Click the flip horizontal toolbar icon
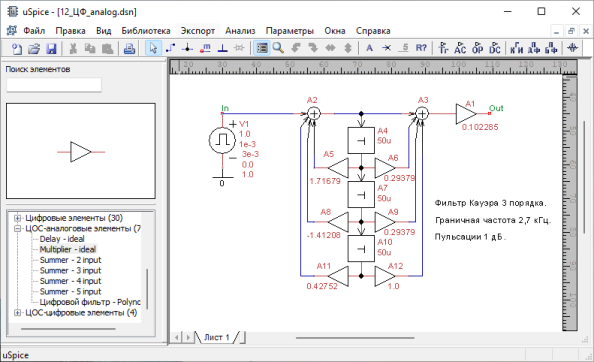Viewport: 594px width, 362px height. tap(330, 48)
